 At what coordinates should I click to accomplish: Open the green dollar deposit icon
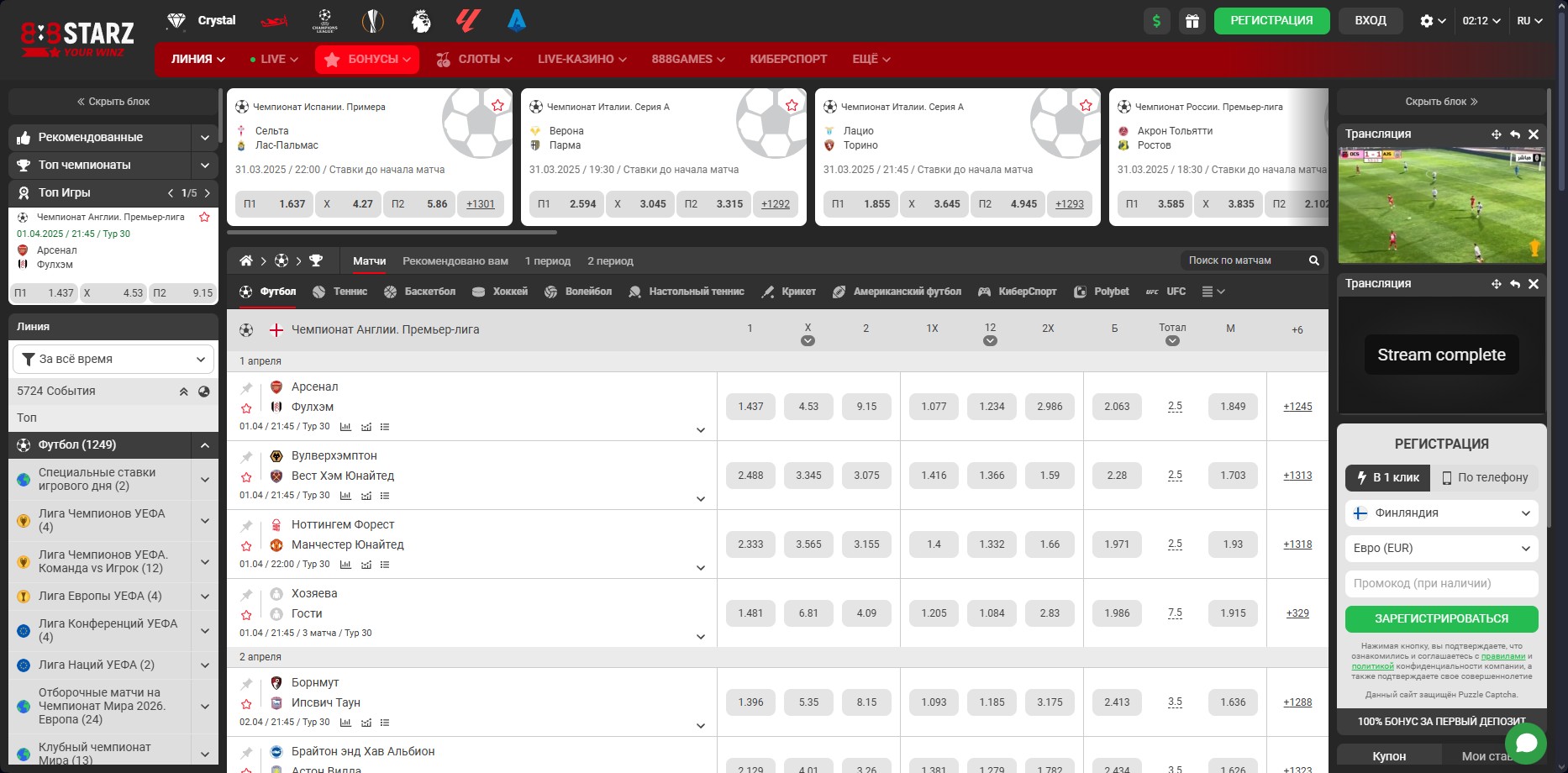(1157, 21)
